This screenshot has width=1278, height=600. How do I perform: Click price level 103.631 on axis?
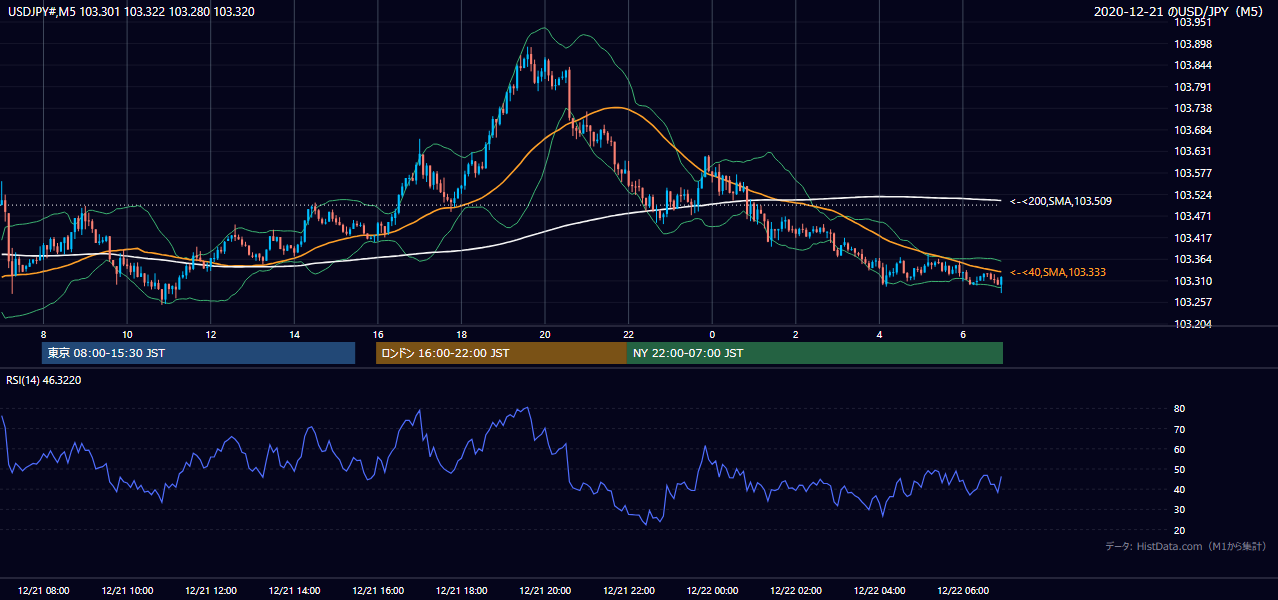pos(1193,151)
